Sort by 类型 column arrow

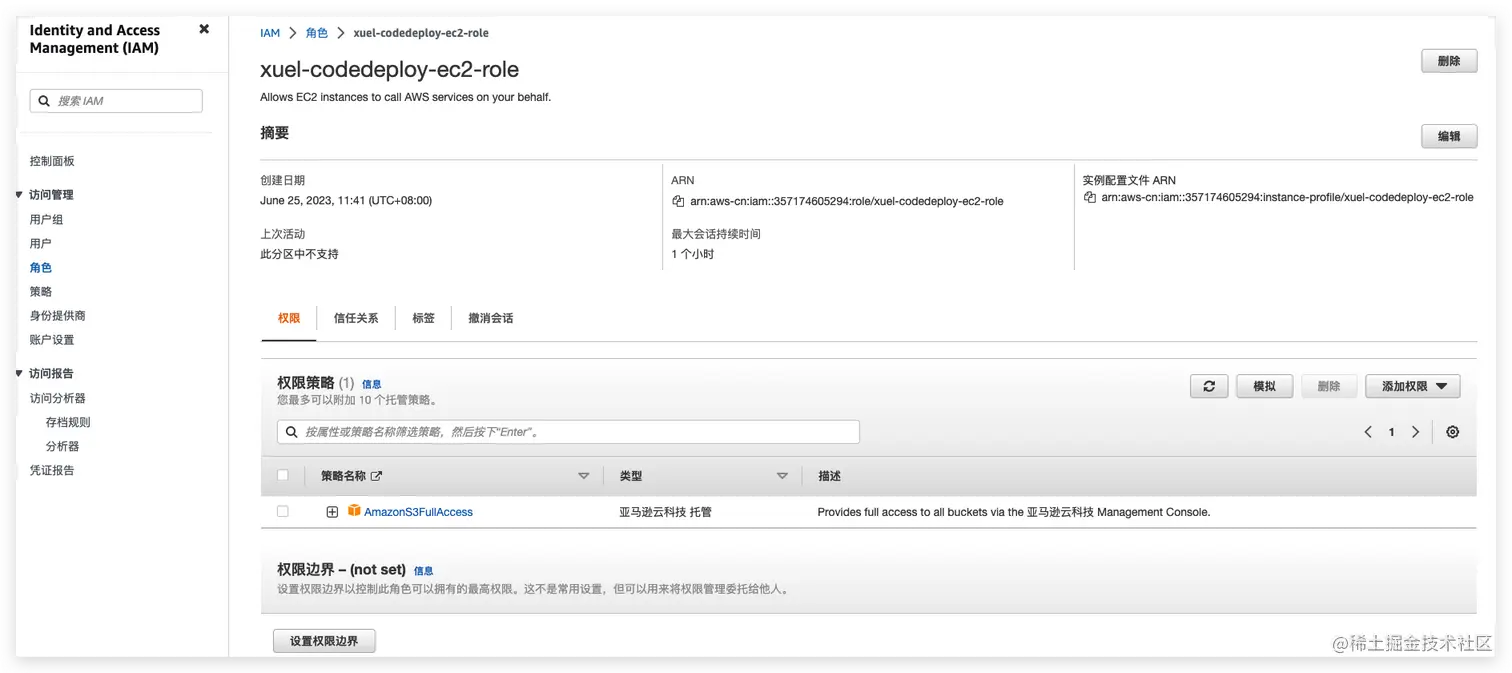[782, 477]
